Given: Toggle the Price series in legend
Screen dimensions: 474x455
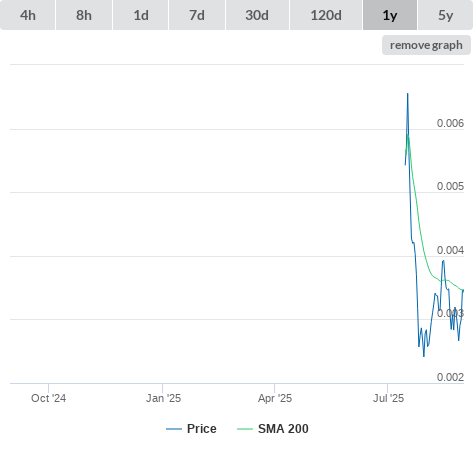Looking at the screenshot, I should [x=191, y=429].
